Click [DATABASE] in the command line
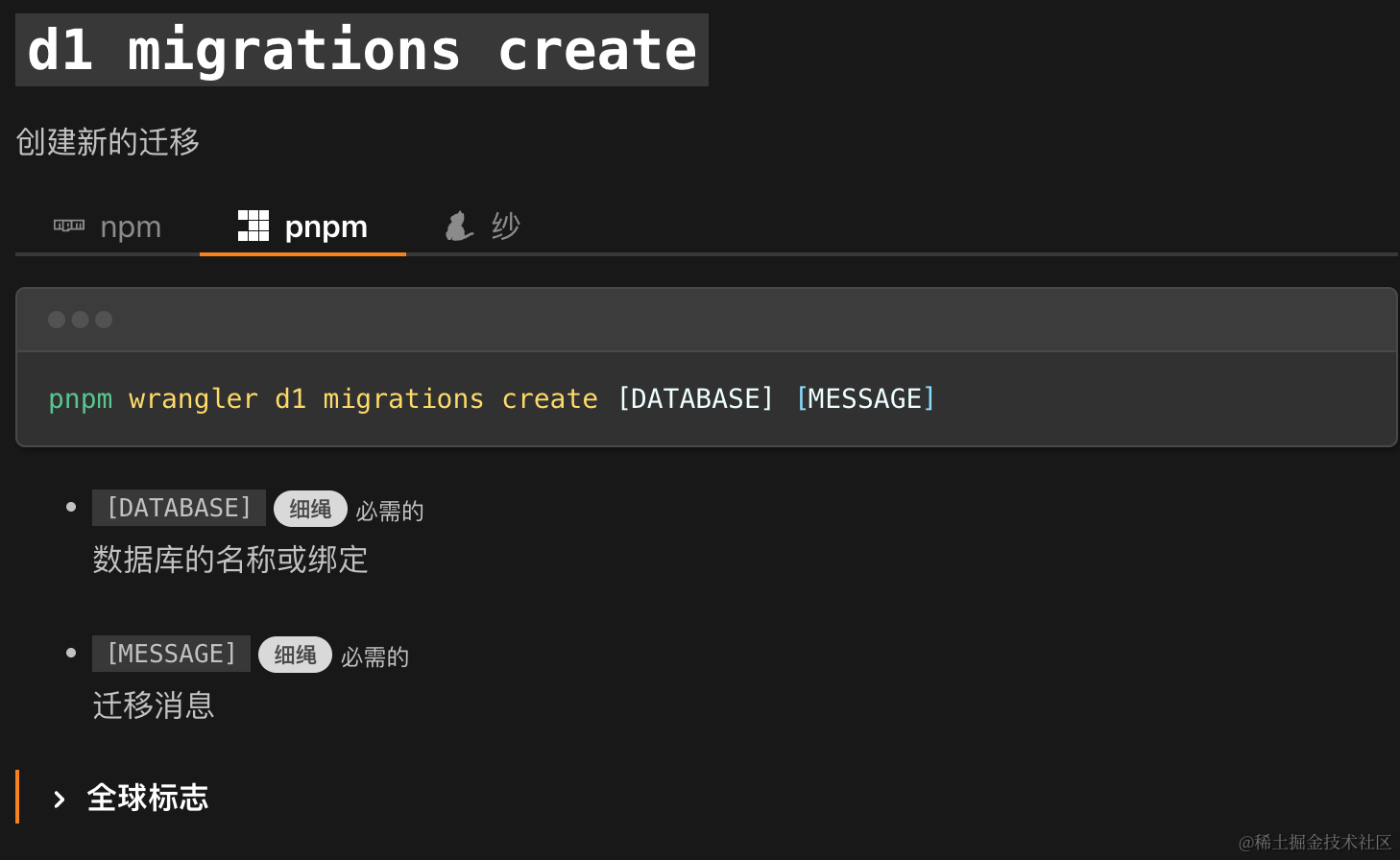The image size is (1400, 860). pyautogui.click(x=695, y=398)
